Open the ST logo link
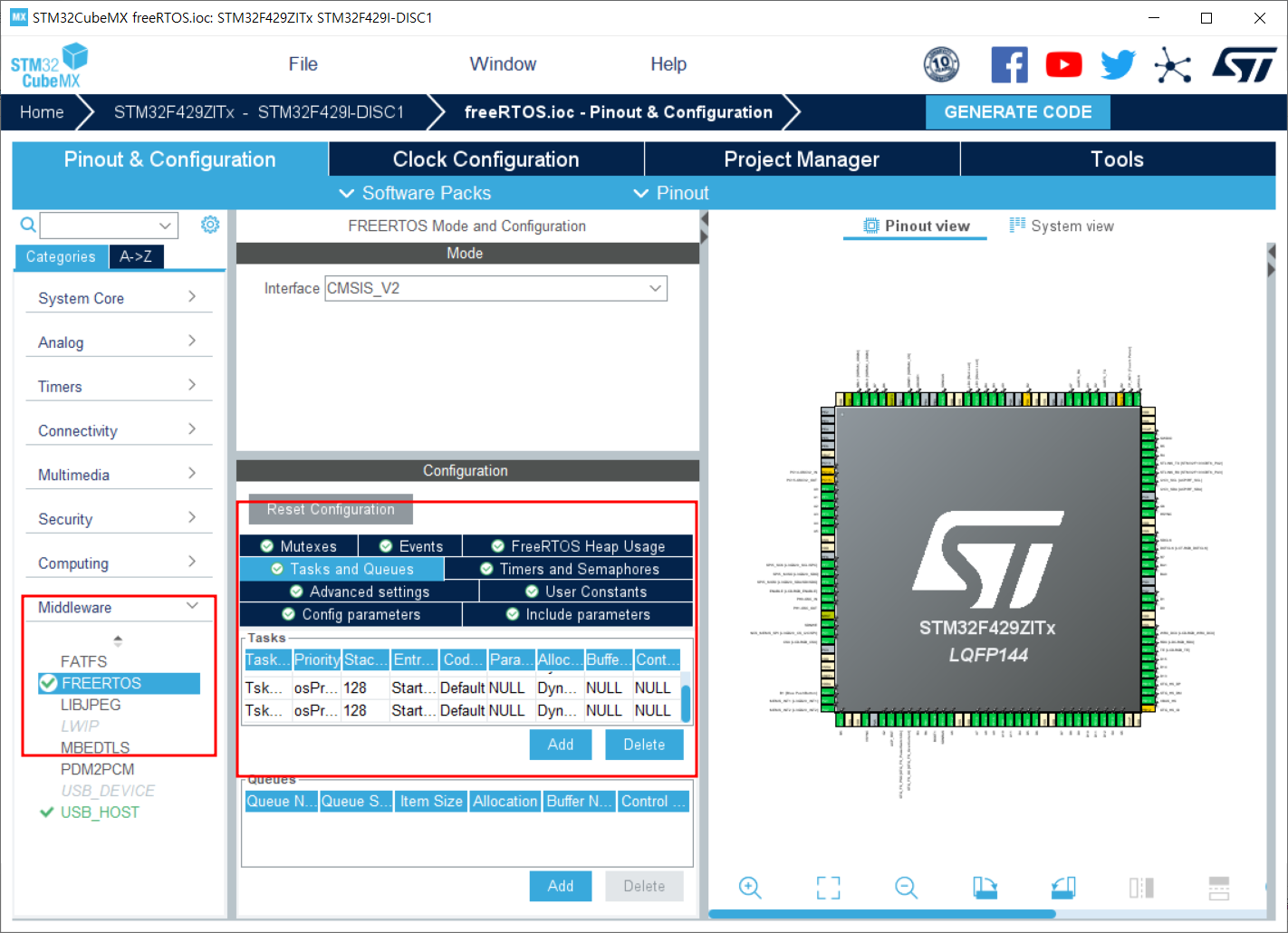The height and width of the screenshot is (933, 1288). click(x=1245, y=64)
